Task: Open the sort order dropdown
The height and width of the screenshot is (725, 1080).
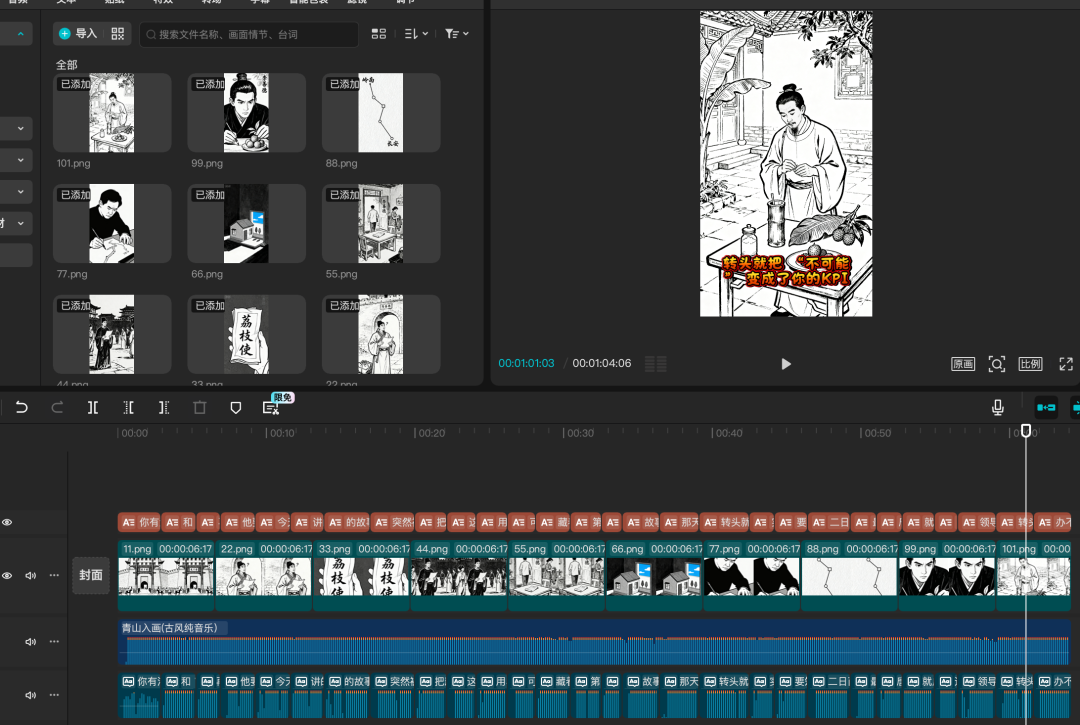Action: coord(416,34)
